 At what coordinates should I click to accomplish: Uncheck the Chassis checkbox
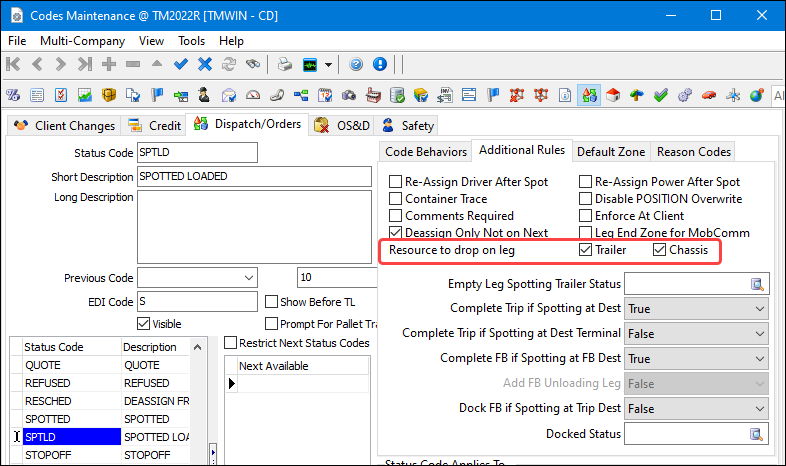[660, 250]
